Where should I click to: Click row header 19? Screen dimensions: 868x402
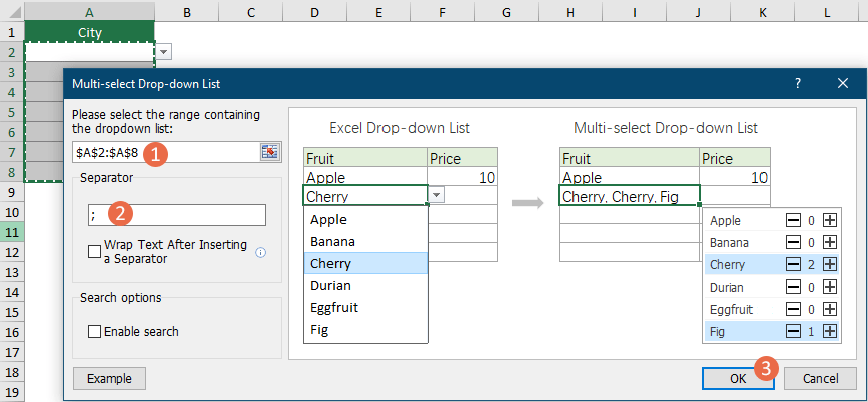pyautogui.click(x=12, y=391)
